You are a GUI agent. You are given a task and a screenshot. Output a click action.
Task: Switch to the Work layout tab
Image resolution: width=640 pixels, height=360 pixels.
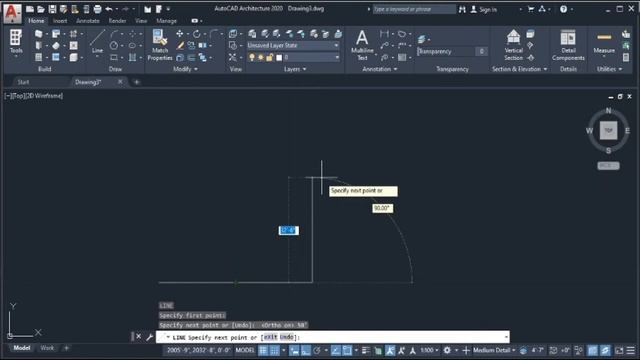pos(47,348)
